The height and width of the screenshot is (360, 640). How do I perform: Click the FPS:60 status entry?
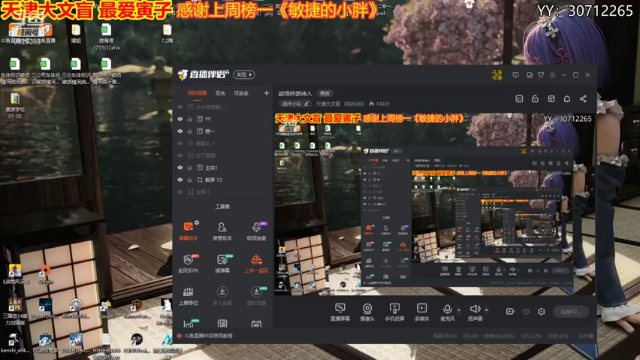471,336
